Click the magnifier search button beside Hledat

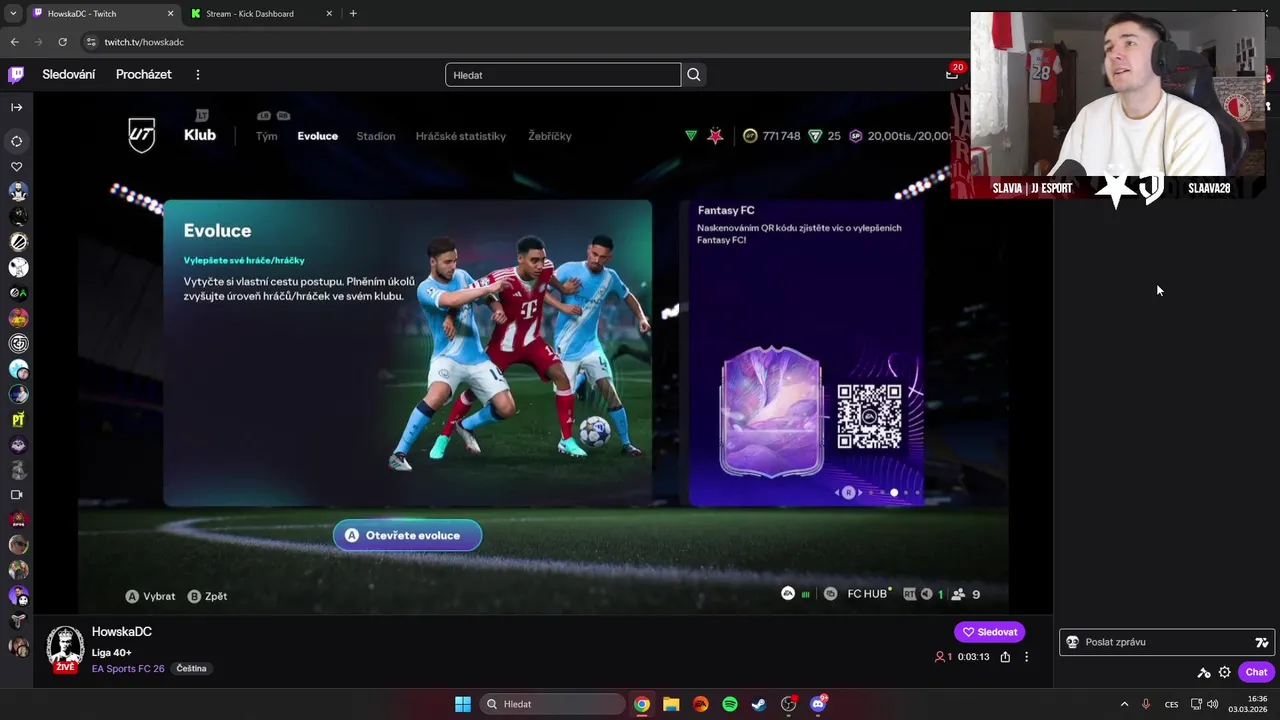pos(694,74)
